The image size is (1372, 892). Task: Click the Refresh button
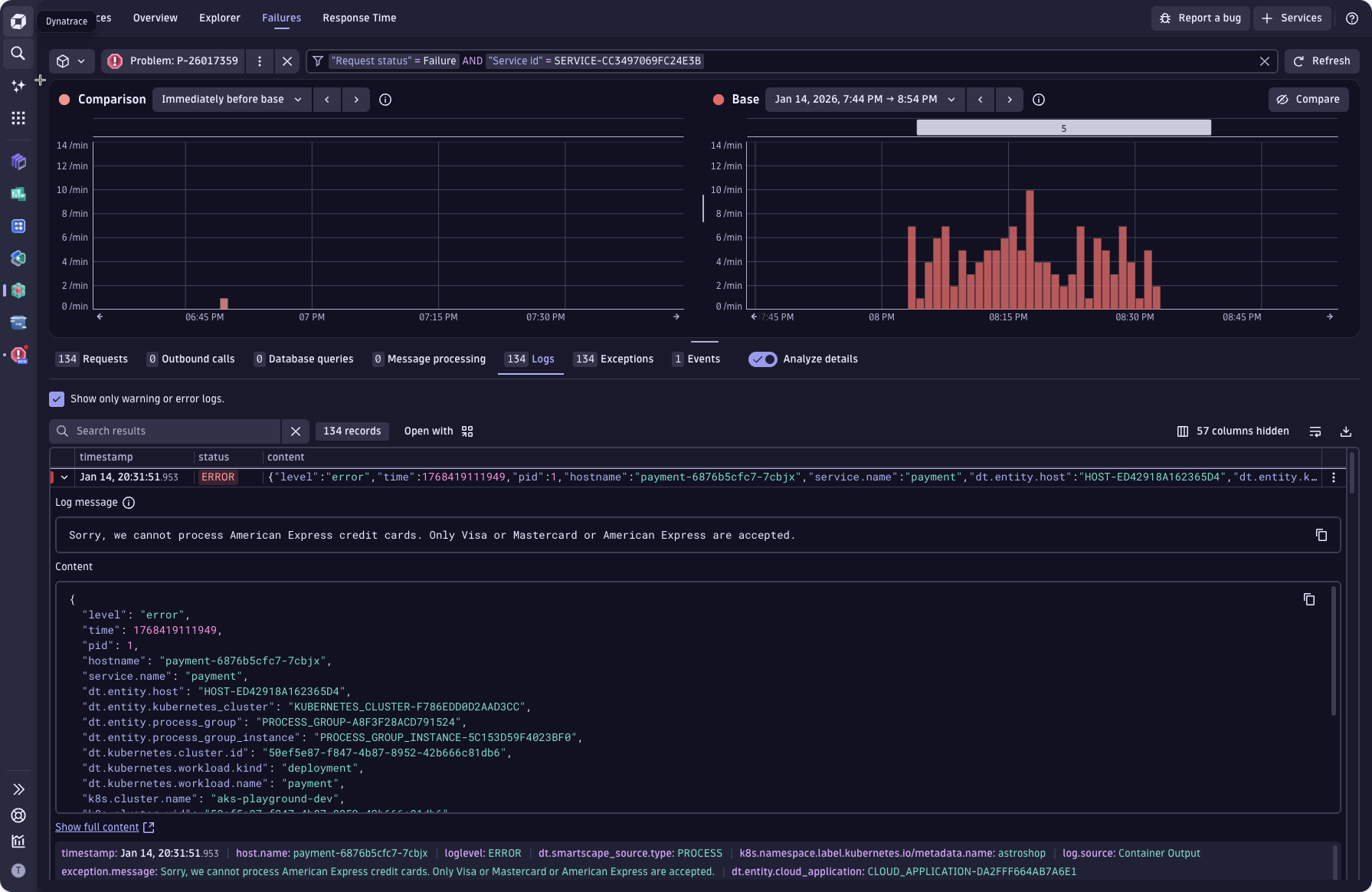1321,61
